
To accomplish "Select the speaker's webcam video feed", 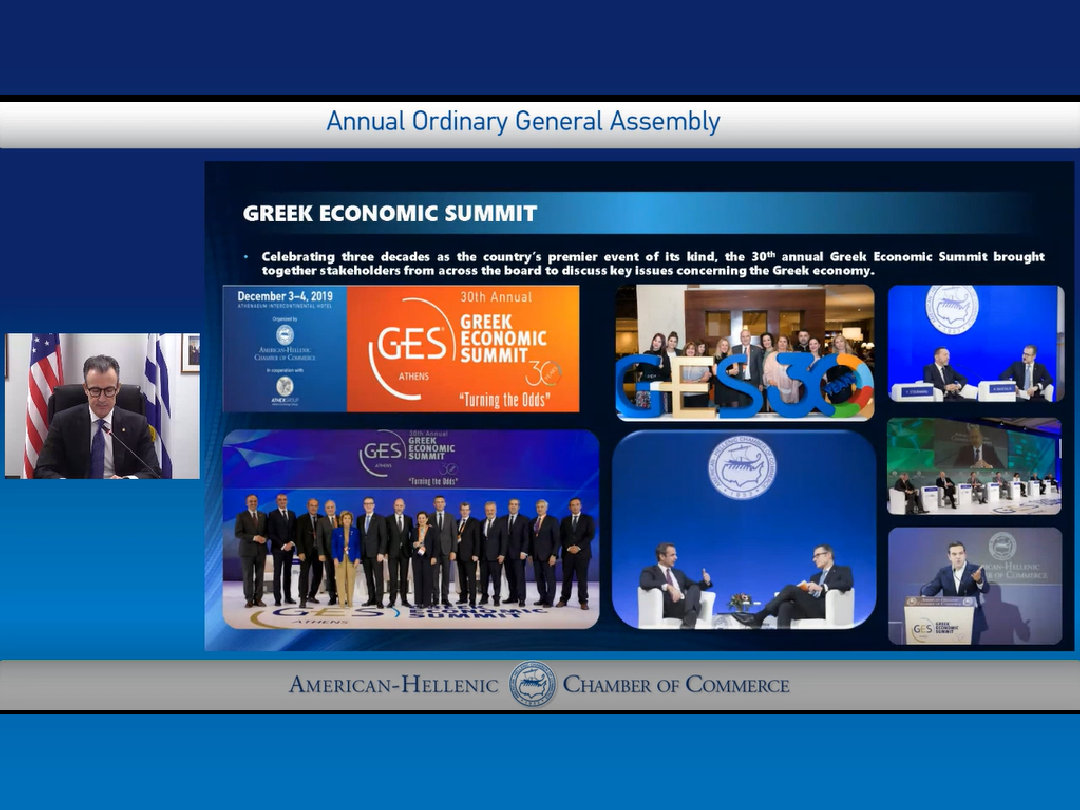I will [102, 405].
